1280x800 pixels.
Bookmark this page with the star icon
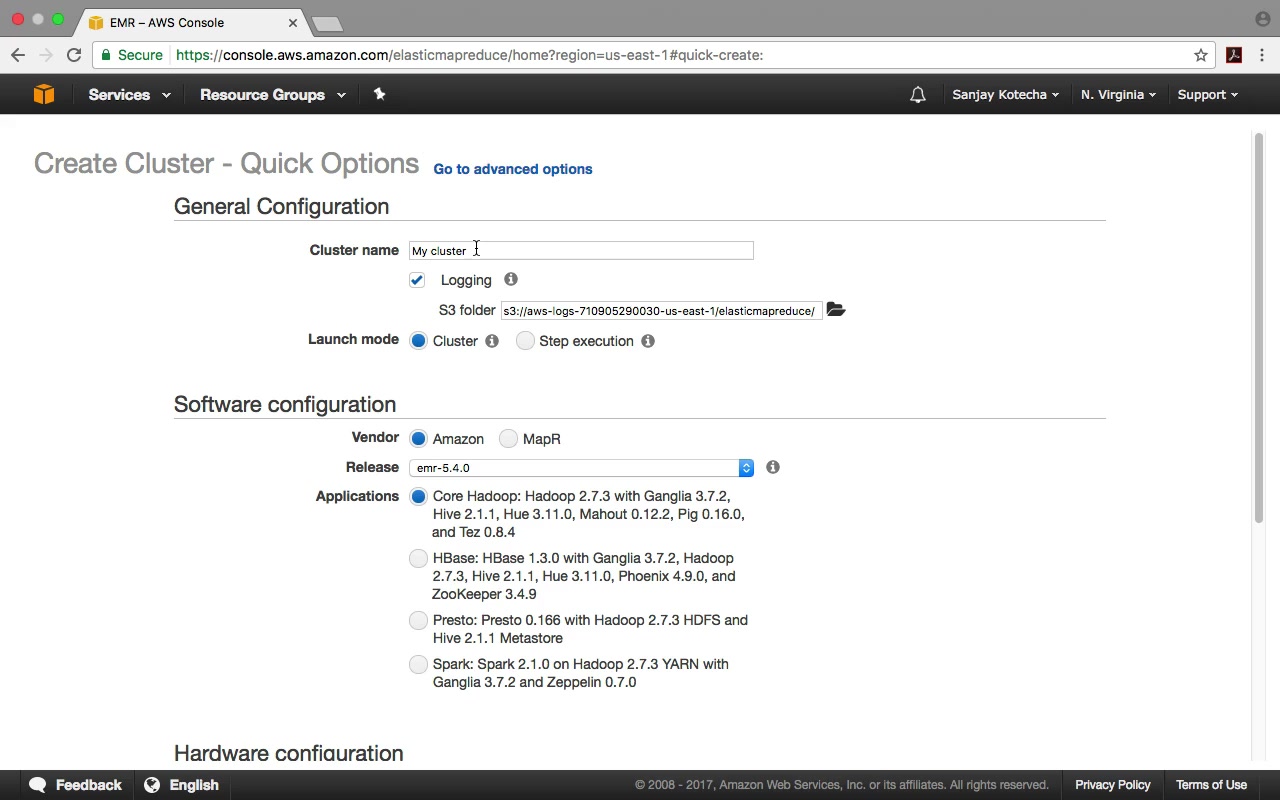click(1201, 55)
